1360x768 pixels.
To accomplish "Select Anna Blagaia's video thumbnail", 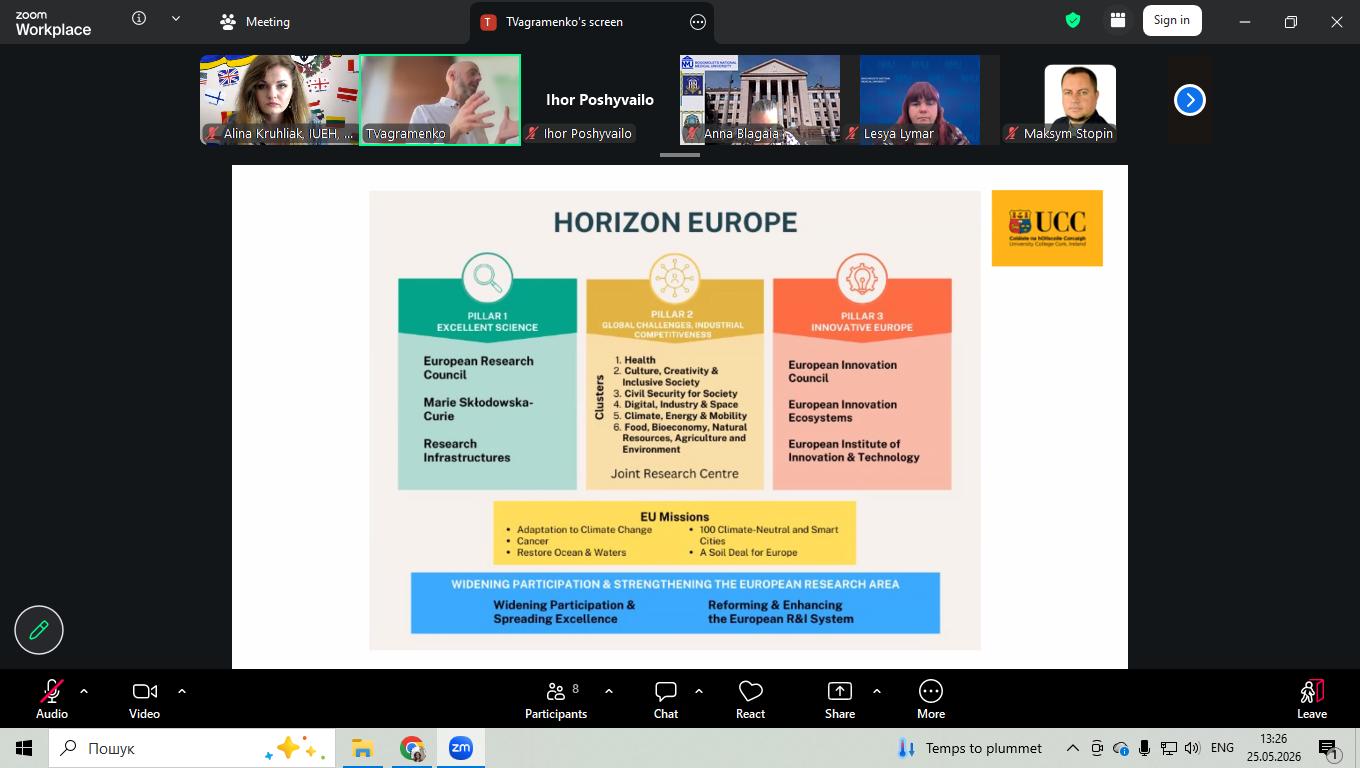I will click(760, 100).
